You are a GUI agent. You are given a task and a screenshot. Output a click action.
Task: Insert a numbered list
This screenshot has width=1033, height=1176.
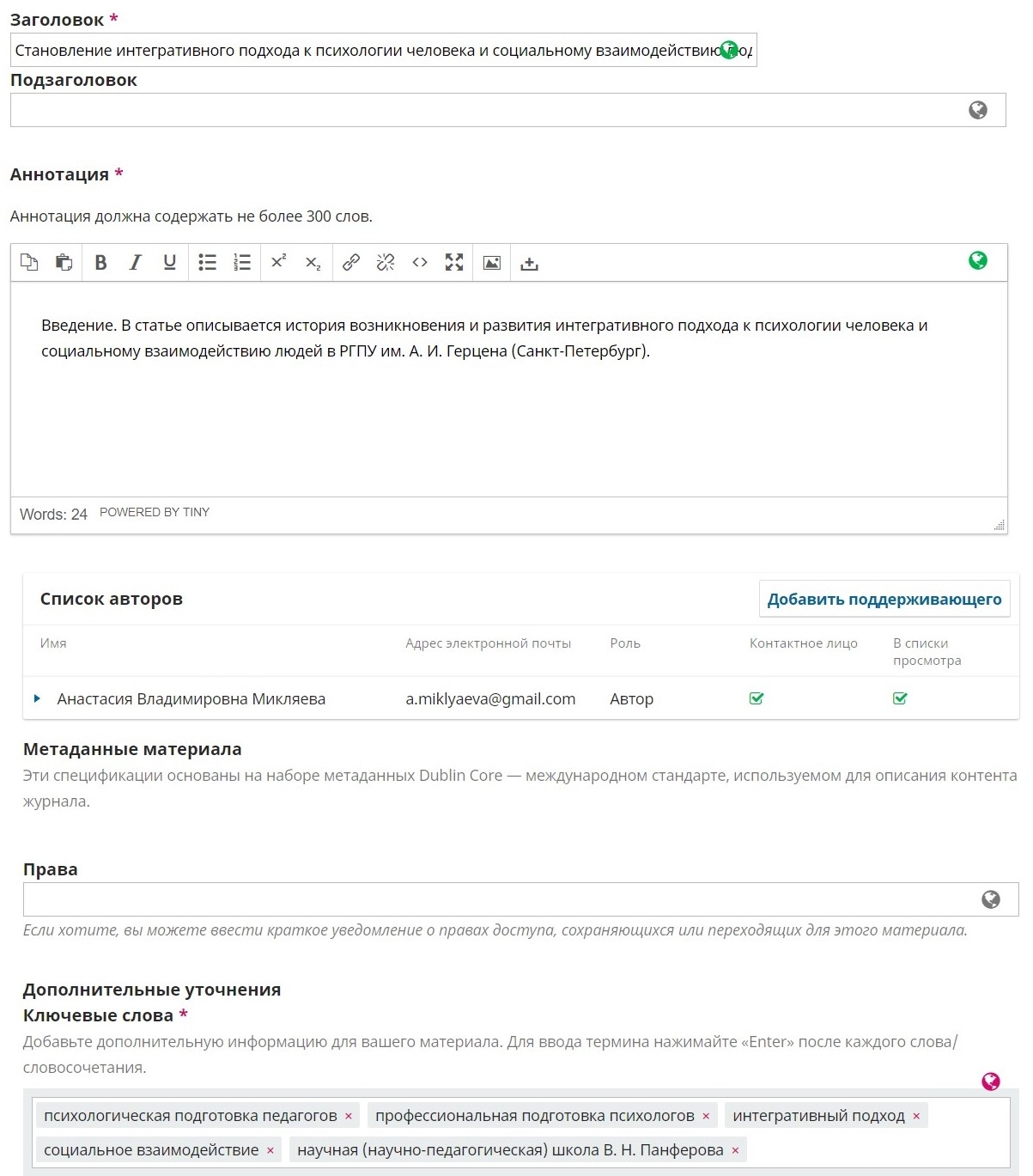click(242, 263)
